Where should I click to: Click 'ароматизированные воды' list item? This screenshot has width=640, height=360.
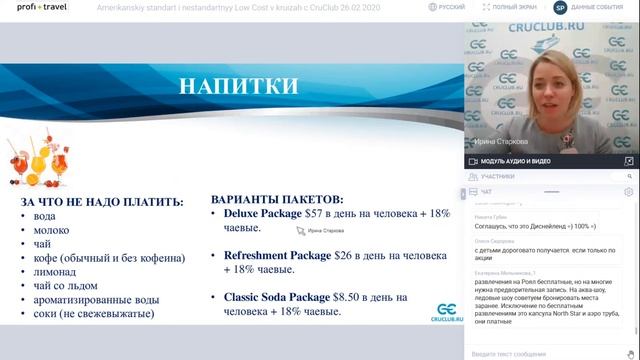96,300
